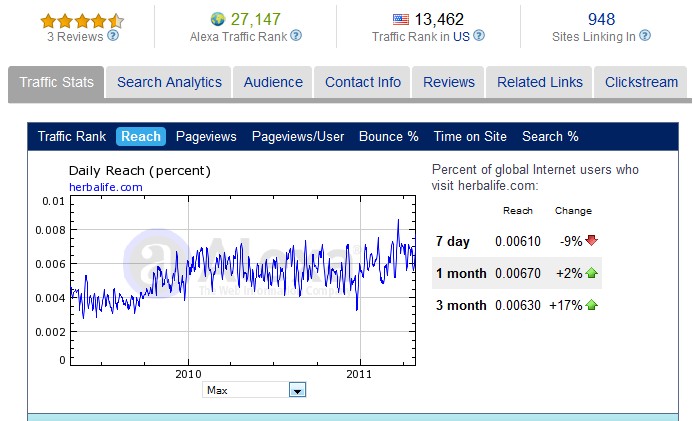Click the globe icon by 27,147
The width and height of the screenshot is (693, 421).
[218, 19]
